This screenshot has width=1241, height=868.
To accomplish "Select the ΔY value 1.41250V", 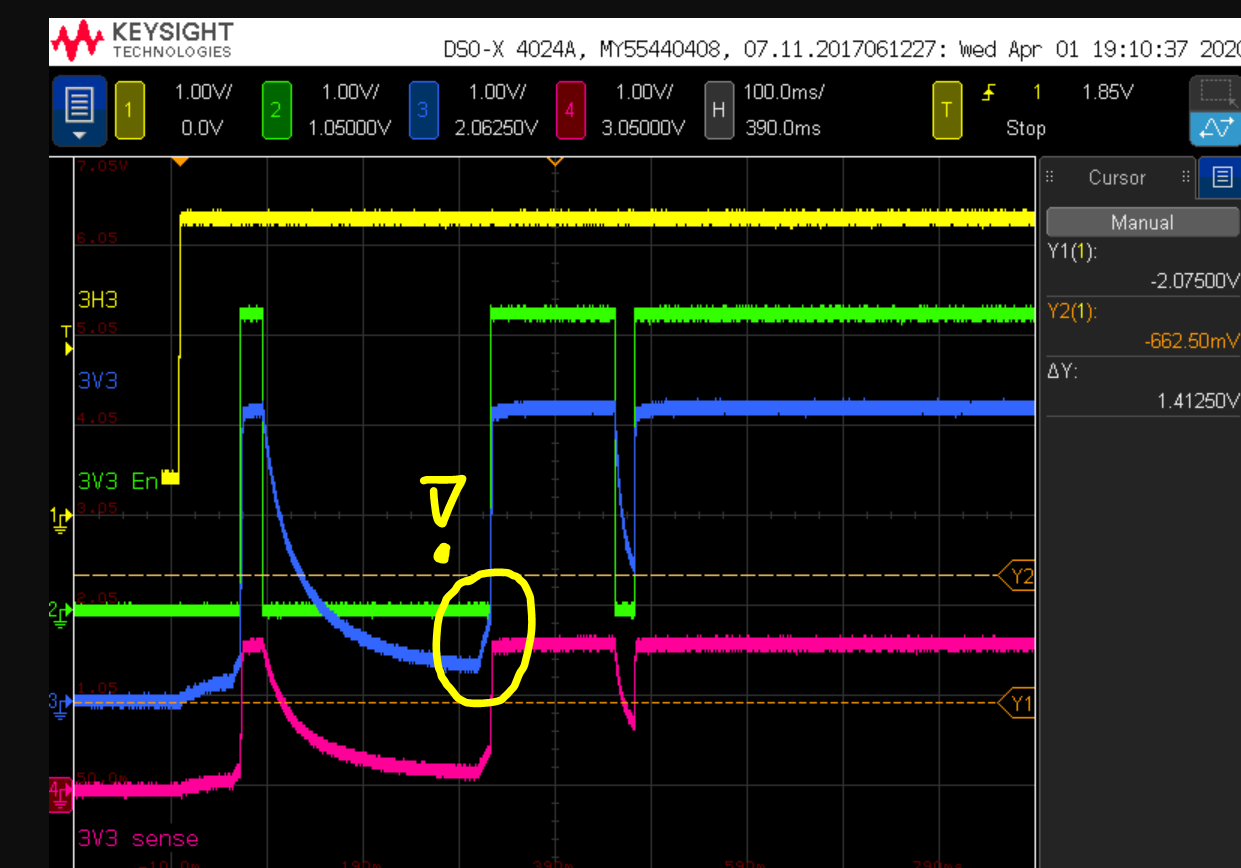I will (1199, 401).
